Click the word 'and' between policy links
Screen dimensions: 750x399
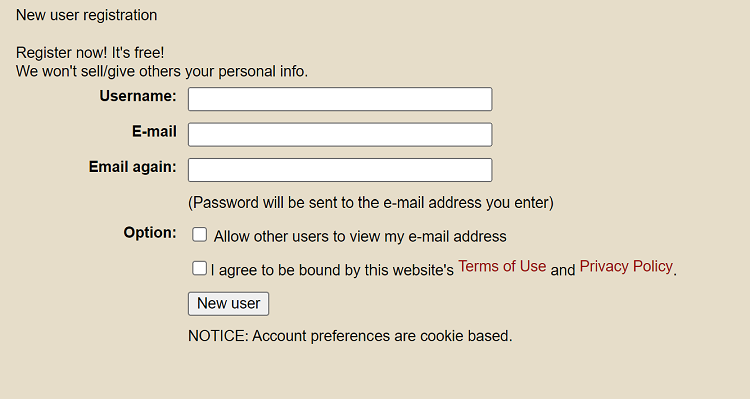[x=562, y=270]
